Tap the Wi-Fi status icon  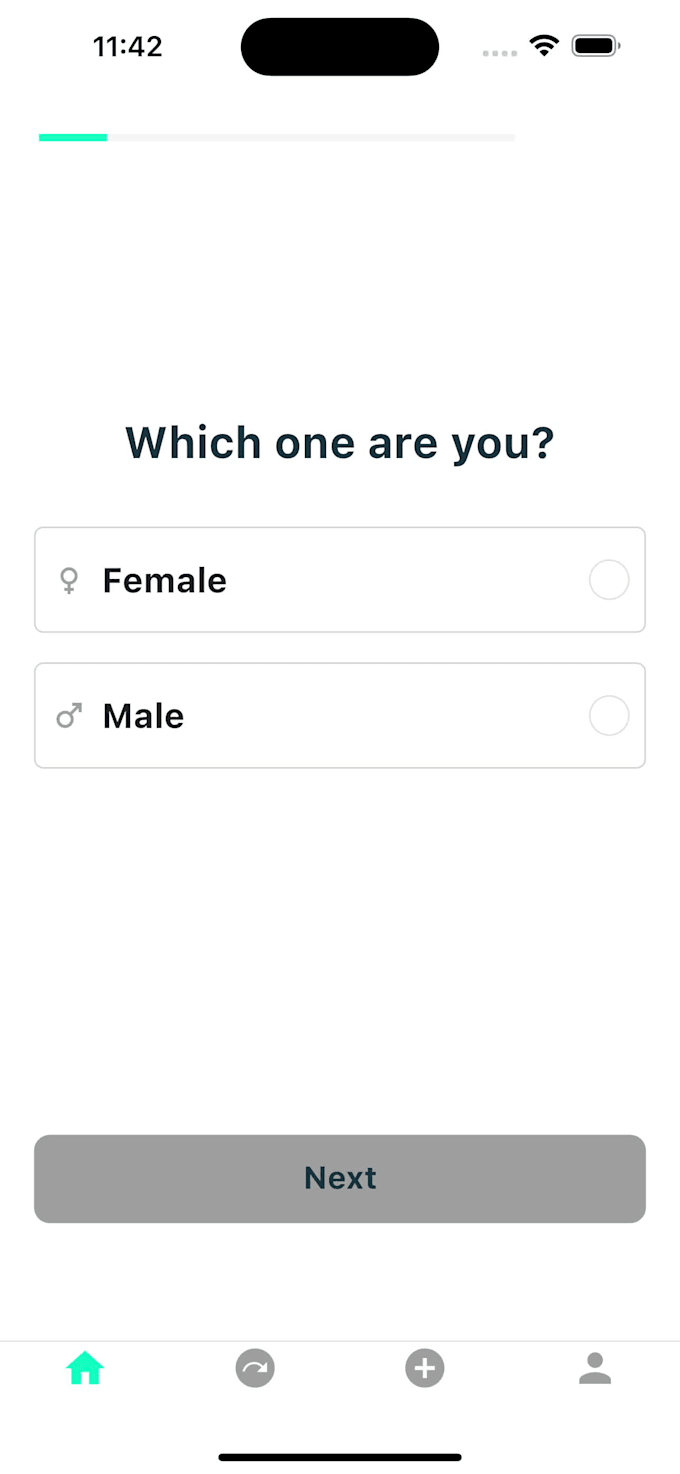[x=544, y=46]
